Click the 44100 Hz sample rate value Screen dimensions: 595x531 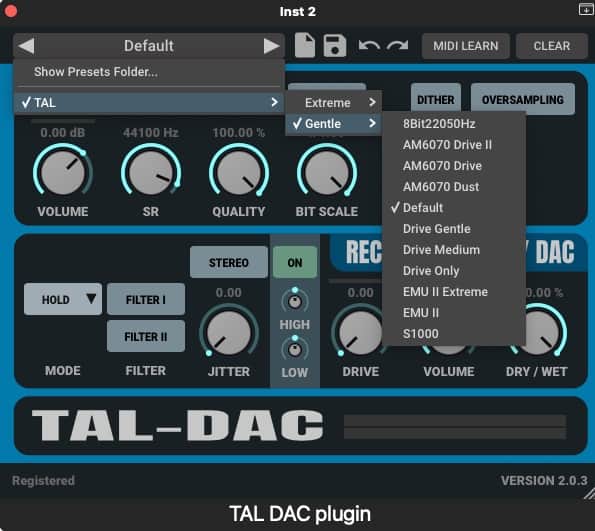tap(151, 132)
